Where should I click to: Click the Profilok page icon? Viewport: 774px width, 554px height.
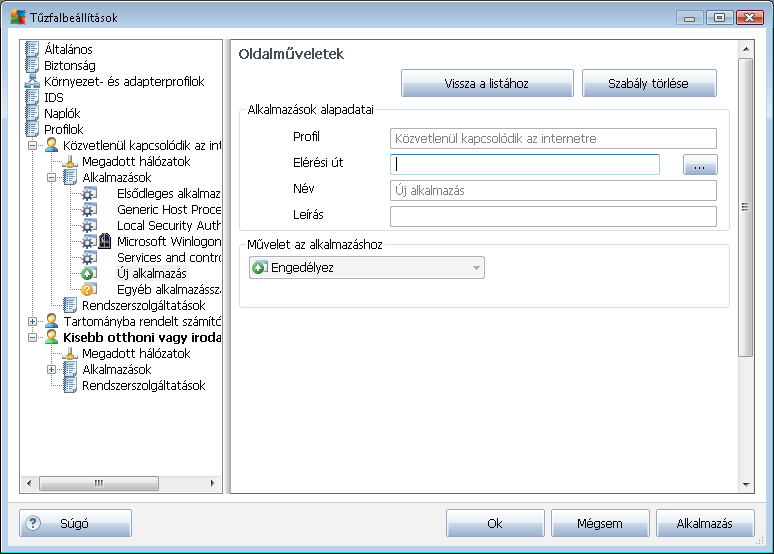(x=32, y=129)
